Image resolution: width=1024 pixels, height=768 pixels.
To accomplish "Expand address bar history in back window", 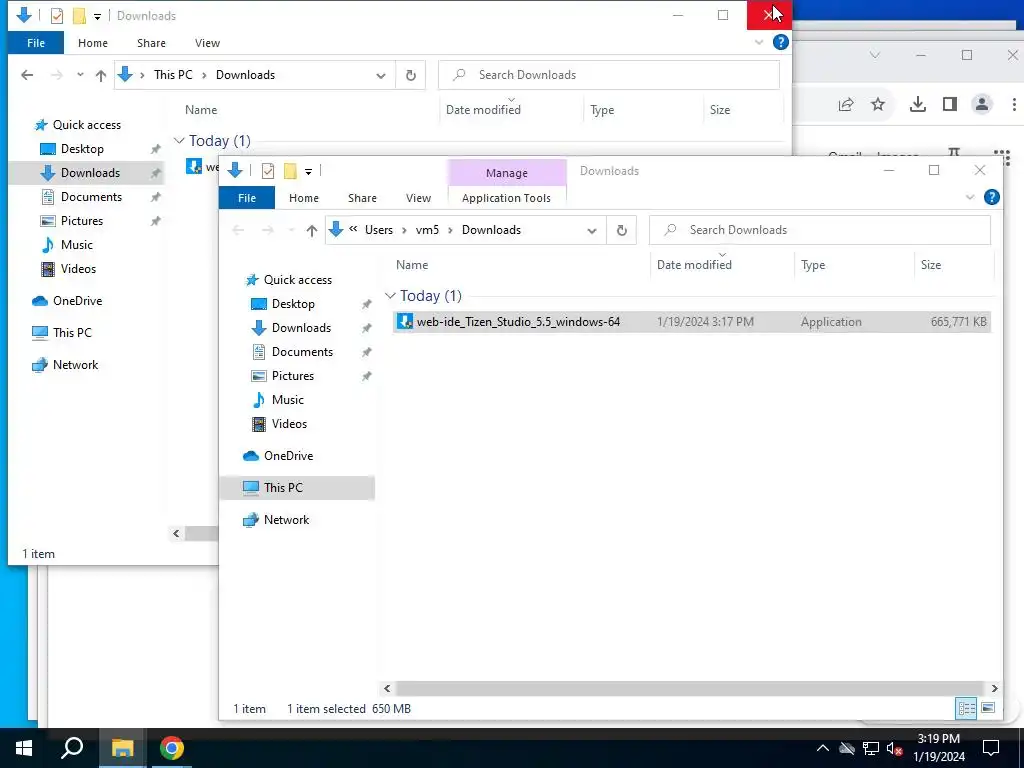I will 381,75.
